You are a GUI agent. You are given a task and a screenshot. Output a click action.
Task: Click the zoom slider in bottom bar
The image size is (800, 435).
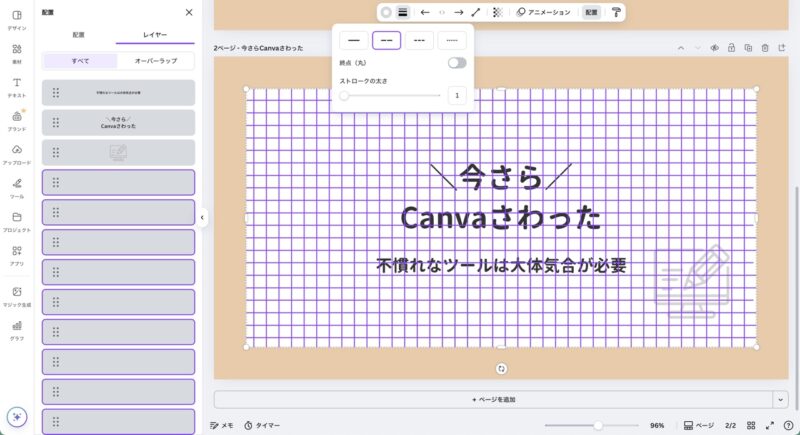pyautogui.click(x=592, y=425)
